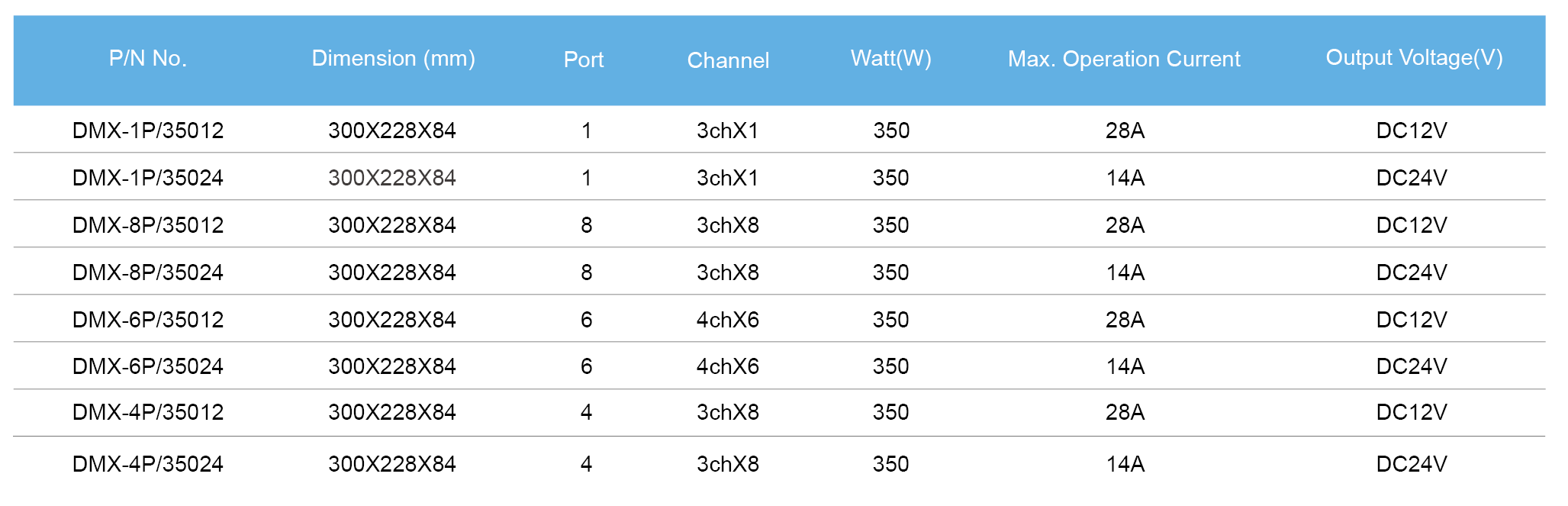Click the 4chX6 channel cell for DMX-6P/35012
This screenshot has height=506, width=1568.
pyautogui.click(x=728, y=320)
